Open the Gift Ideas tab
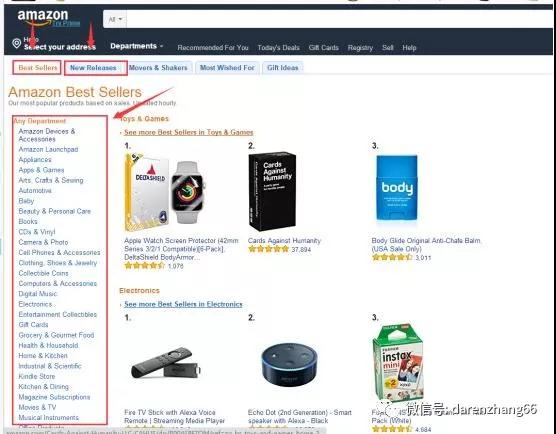556x434 pixels. [x=283, y=68]
